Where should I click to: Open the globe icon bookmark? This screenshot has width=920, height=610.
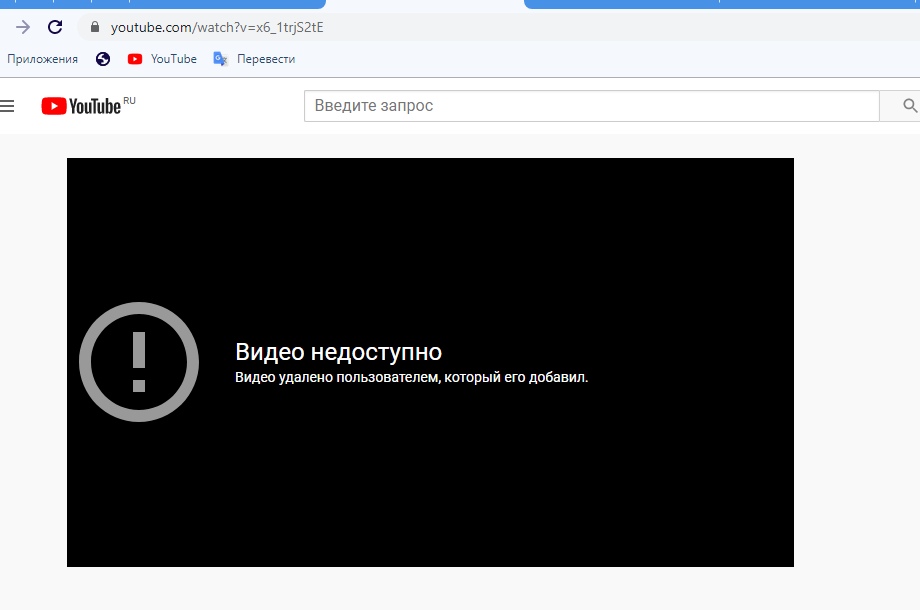[103, 59]
